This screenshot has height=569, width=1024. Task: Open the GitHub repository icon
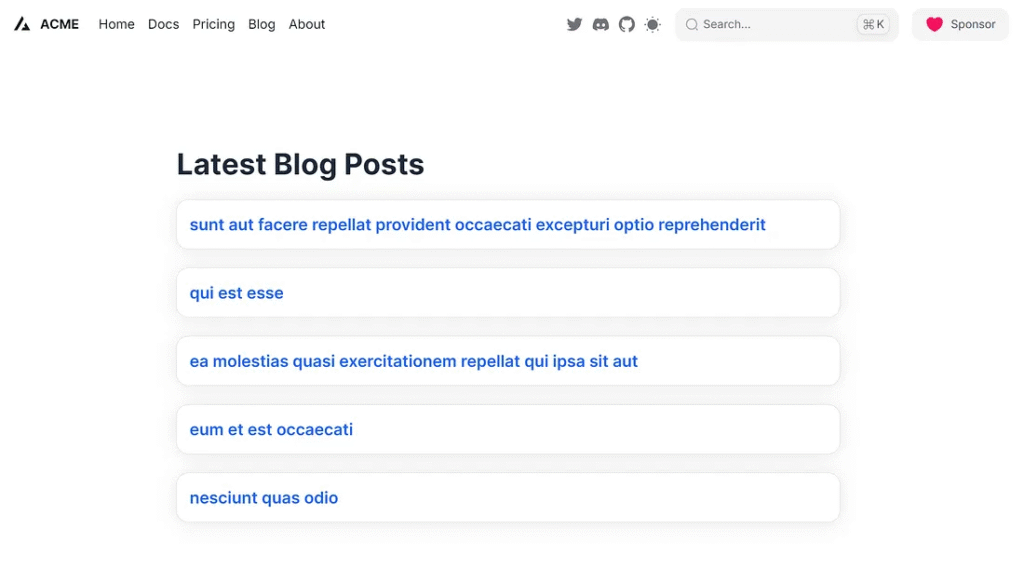(627, 24)
